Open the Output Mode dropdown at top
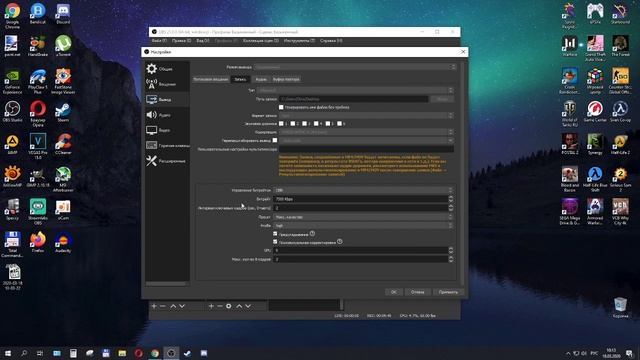 tap(354, 67)
